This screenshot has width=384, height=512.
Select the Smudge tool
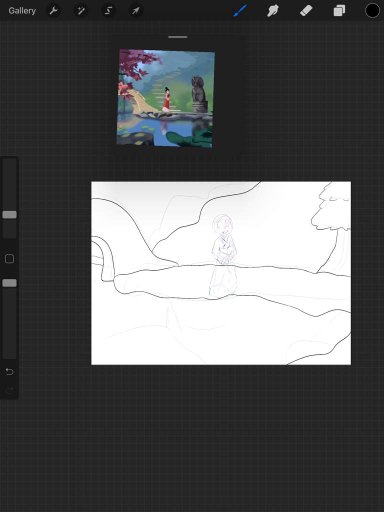(x=273, y=11)
